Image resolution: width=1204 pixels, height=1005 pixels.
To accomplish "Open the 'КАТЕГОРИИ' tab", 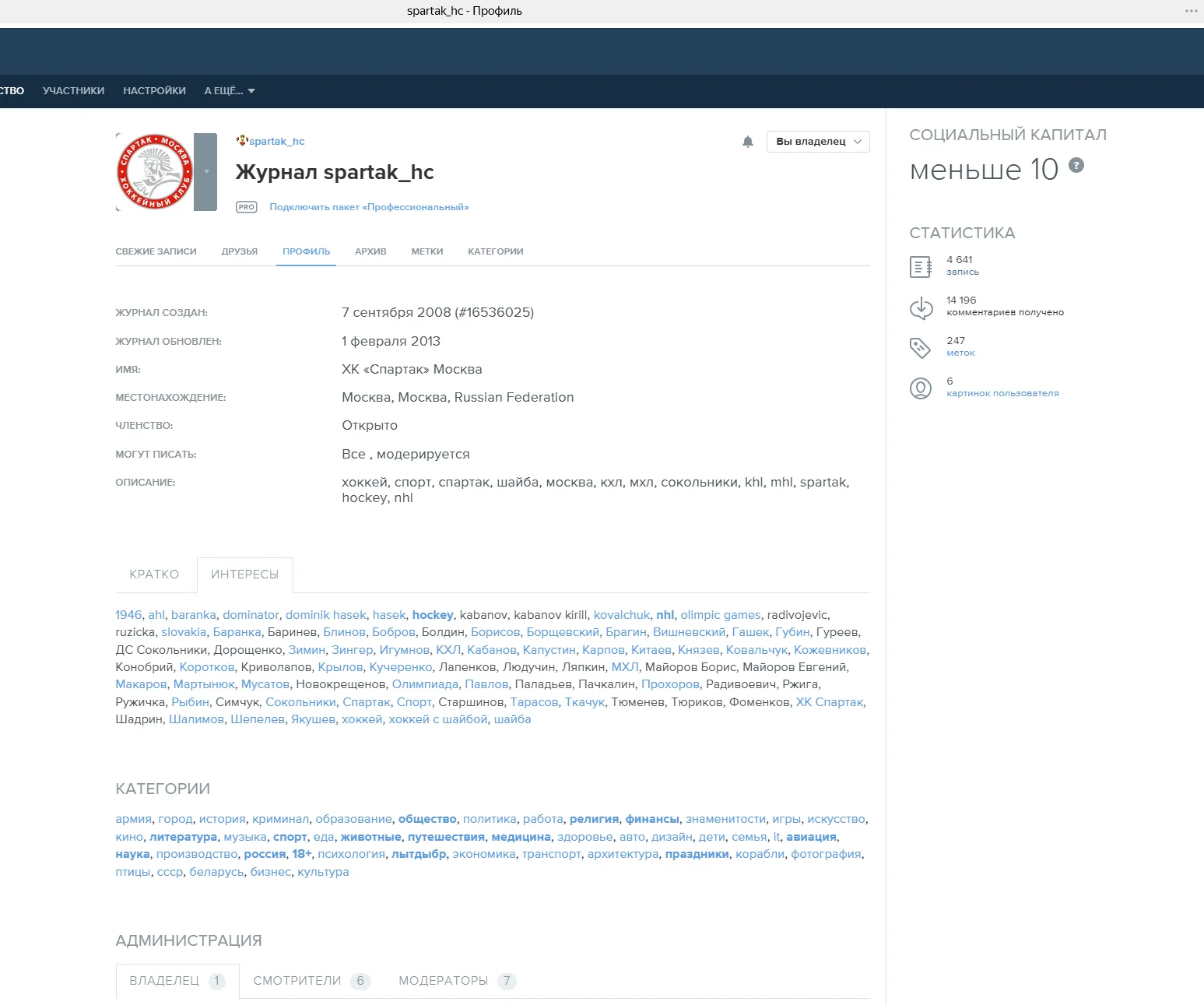I will pos(496,251).
